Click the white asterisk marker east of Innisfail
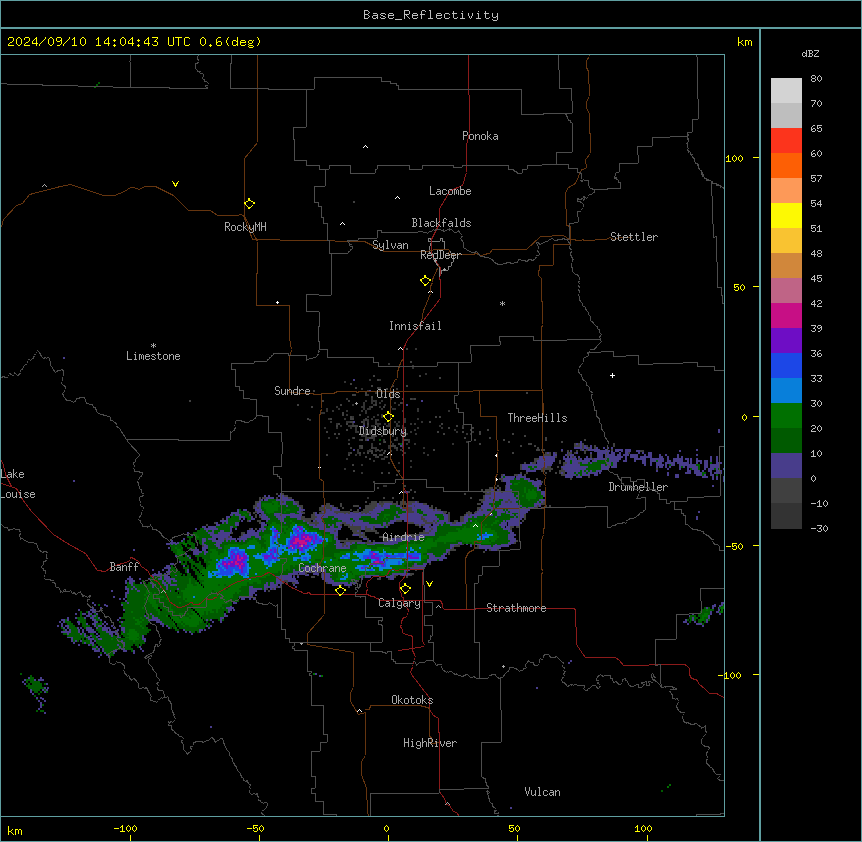 tap(502, 304)
